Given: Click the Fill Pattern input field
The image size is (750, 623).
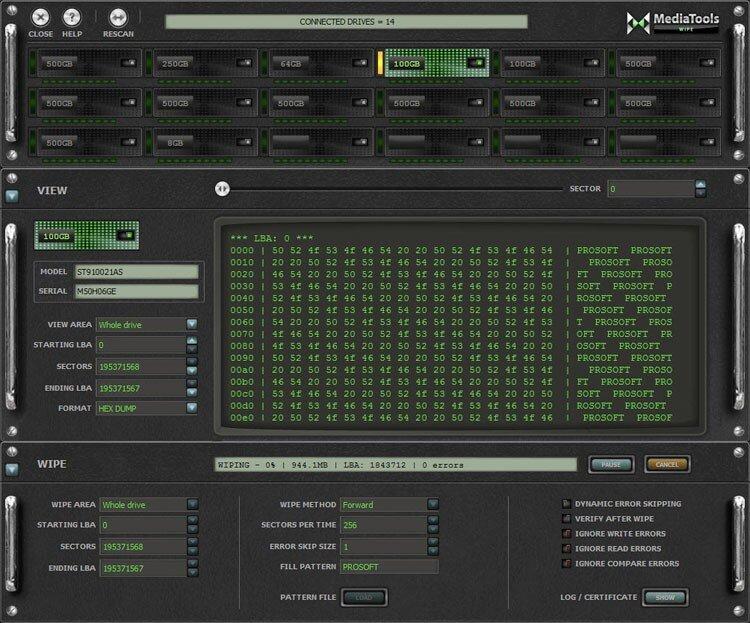Looking at the screenshot, I should coord(389,566).
